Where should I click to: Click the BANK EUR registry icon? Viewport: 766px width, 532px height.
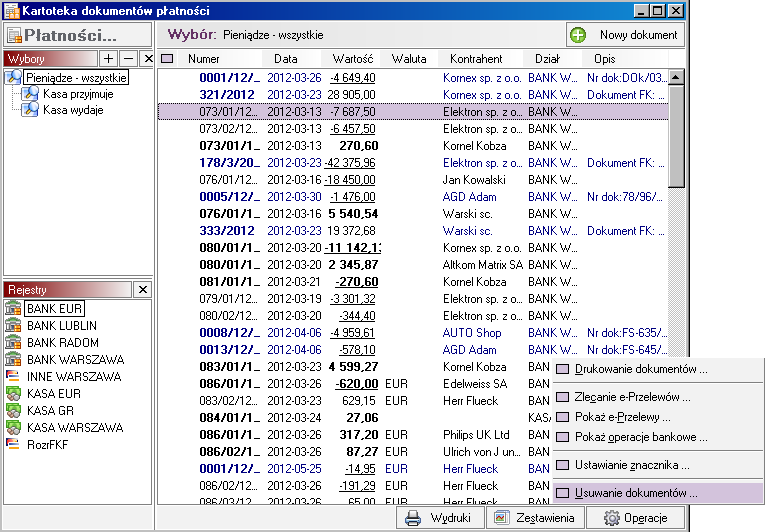pyautogui.click(x=13, y=309)
